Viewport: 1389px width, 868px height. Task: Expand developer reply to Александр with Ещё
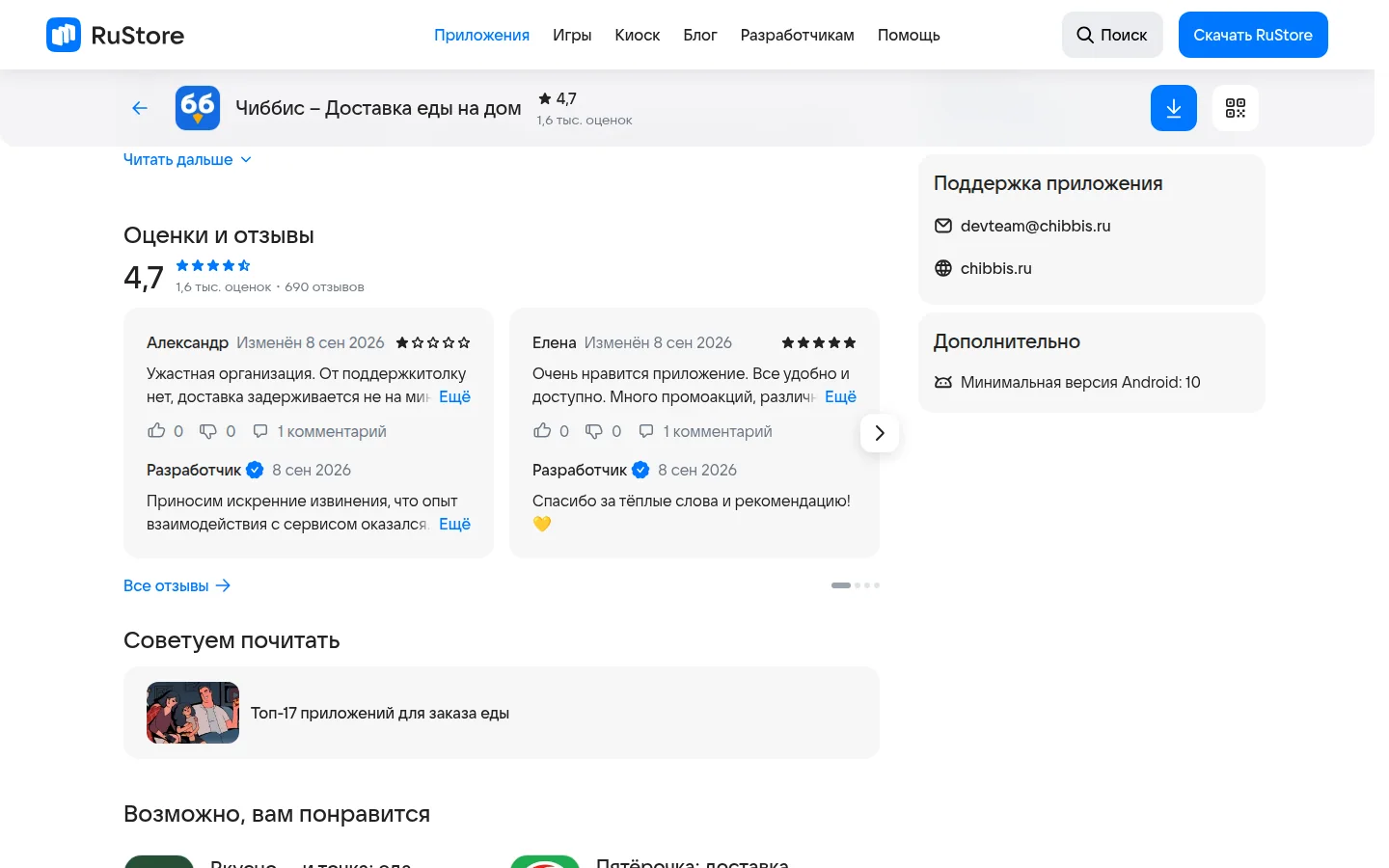tap(454, 524)
